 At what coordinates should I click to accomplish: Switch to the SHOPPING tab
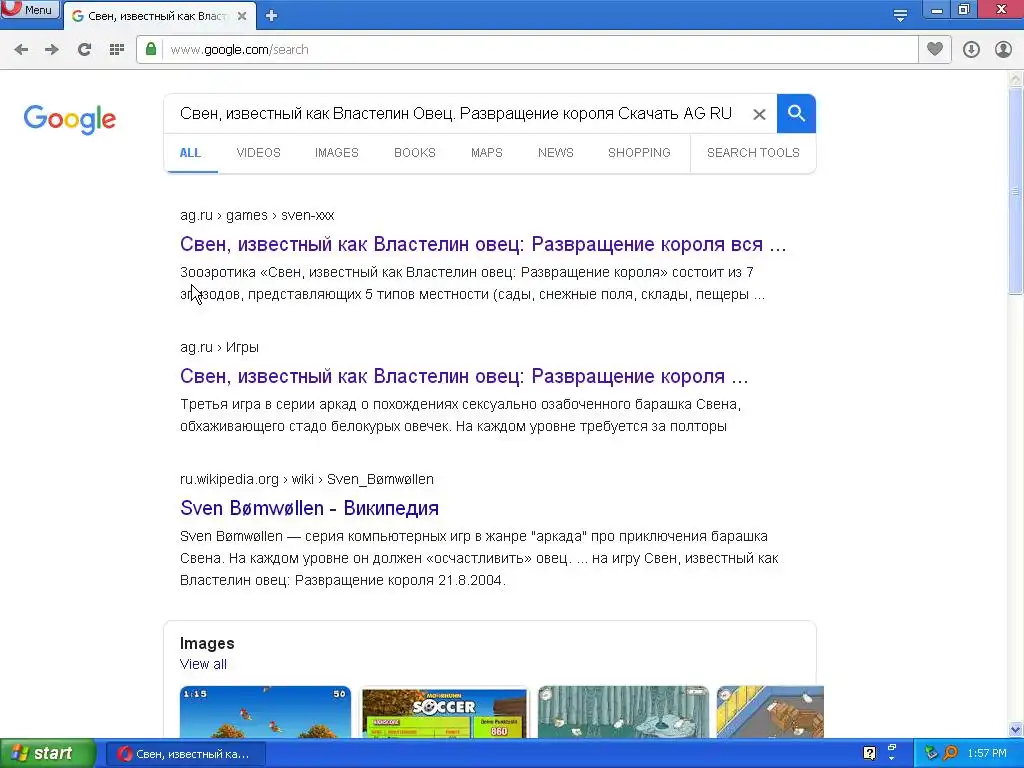(639, 153)
